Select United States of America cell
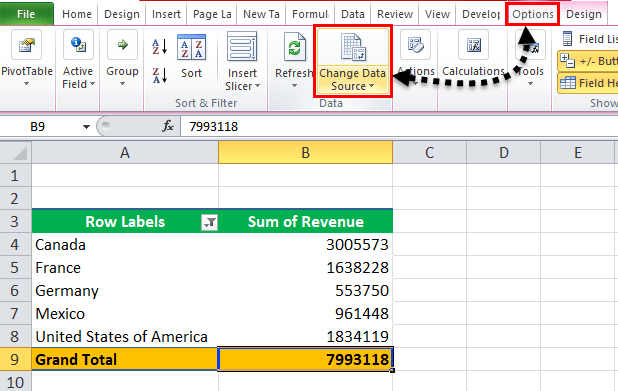The height and width of the screenshot is (391, 618). (x=125, y=337)
